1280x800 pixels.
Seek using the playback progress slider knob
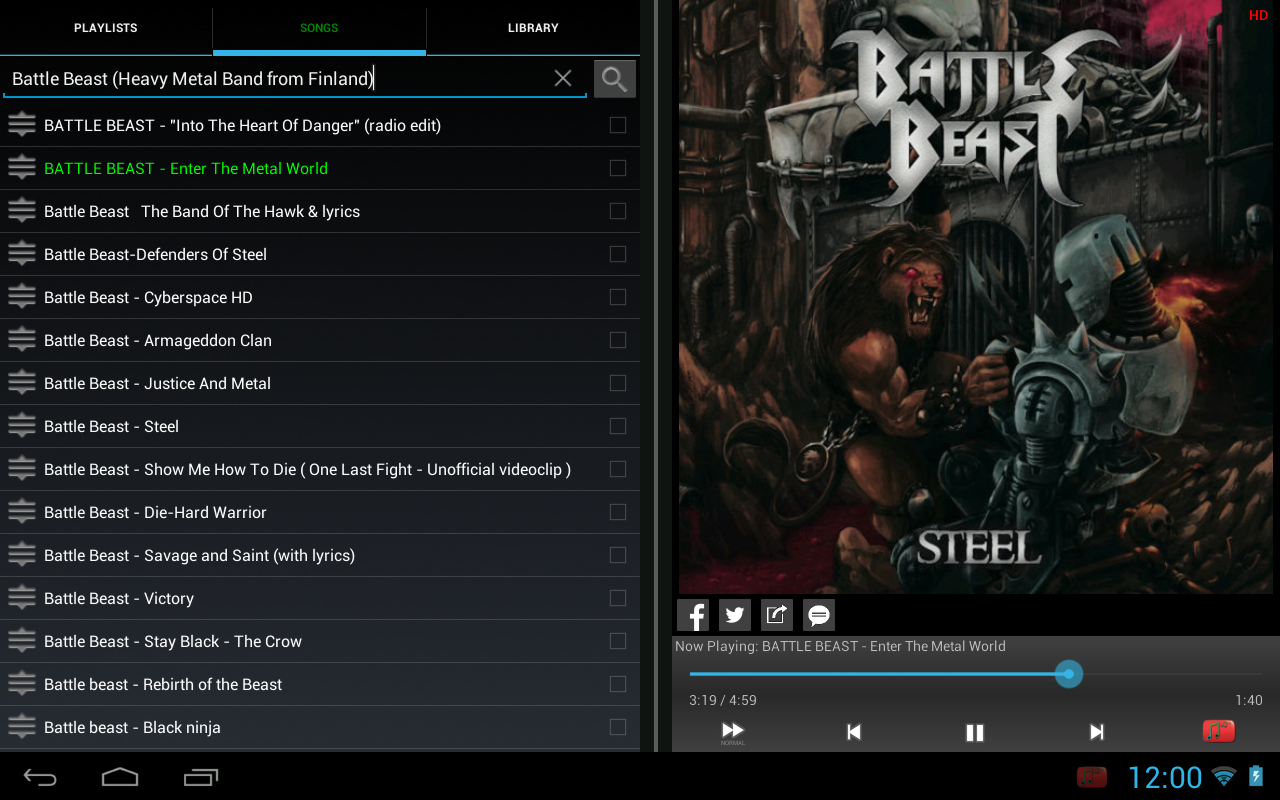point(1069,674)
